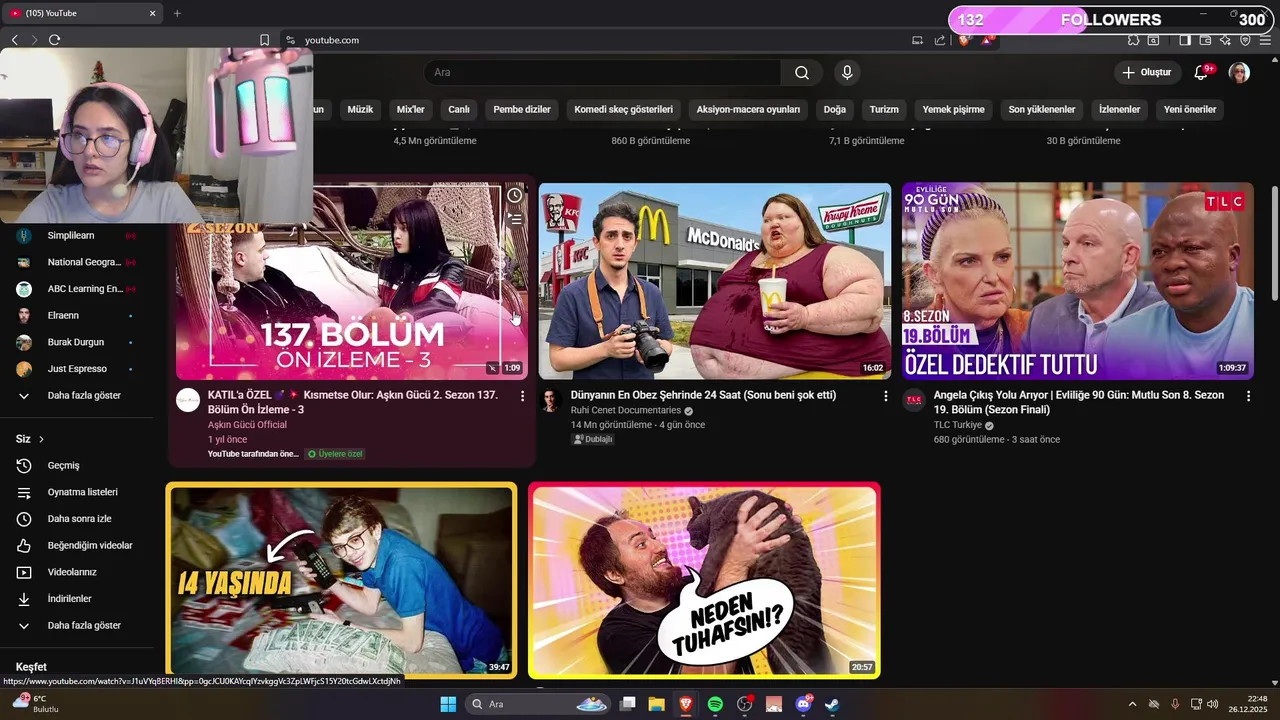
Task: Open the Simplilearn subscription channel
Action: tap(77, 235)
